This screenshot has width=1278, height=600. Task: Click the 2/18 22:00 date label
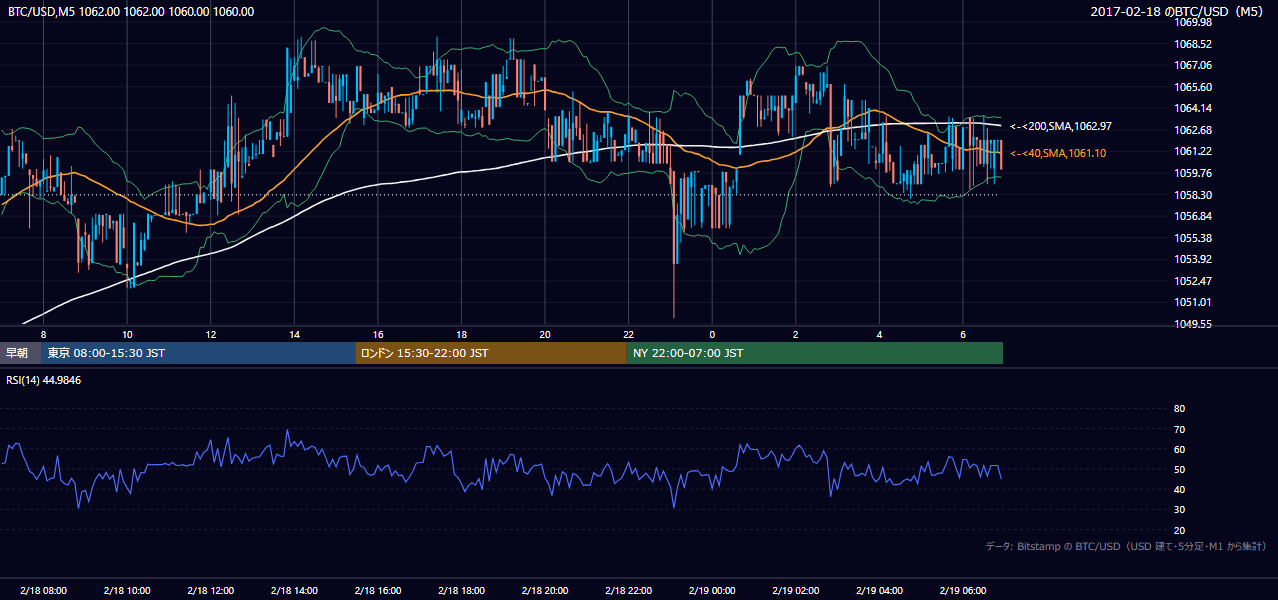[629, 590]
